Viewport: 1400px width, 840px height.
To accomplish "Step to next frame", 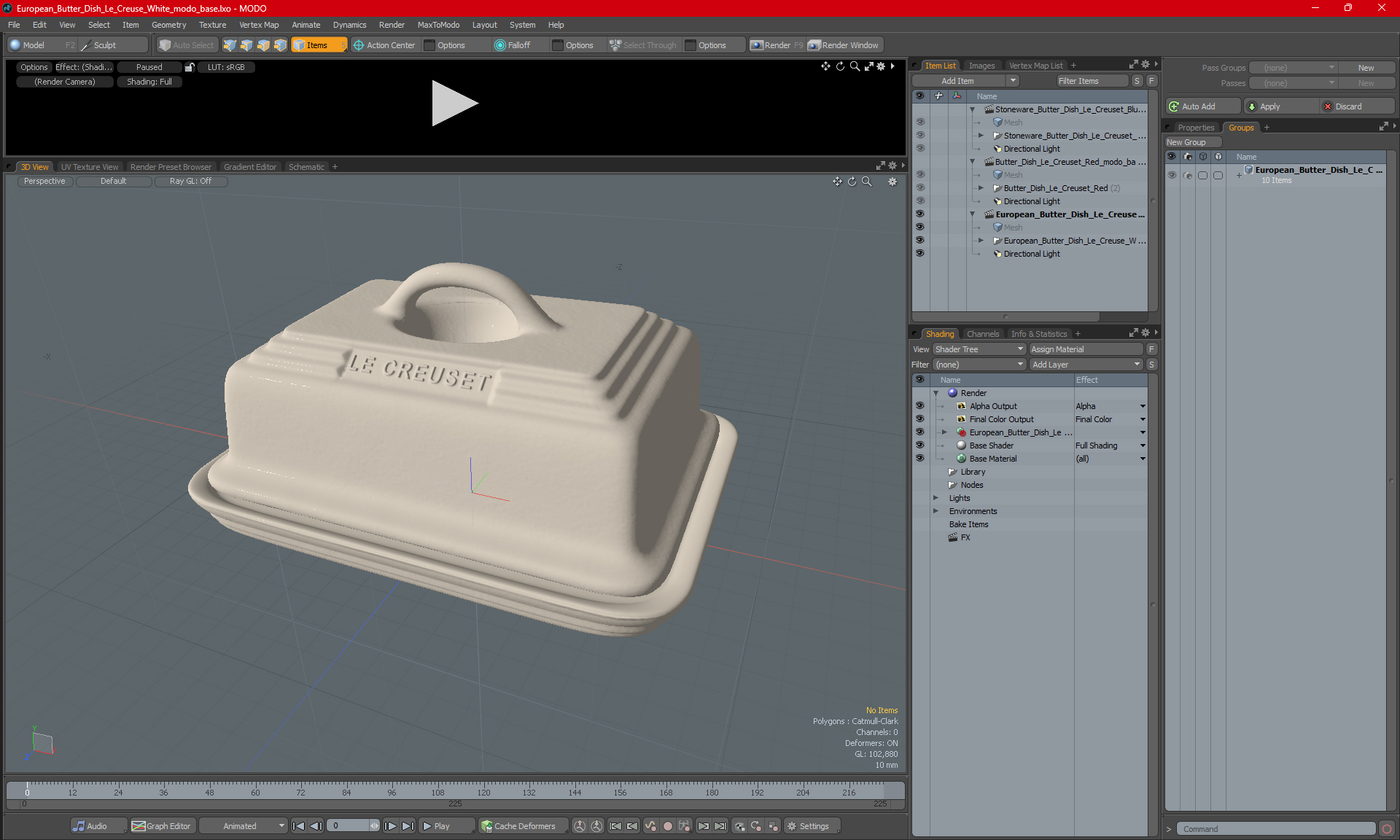I will 390,826.
